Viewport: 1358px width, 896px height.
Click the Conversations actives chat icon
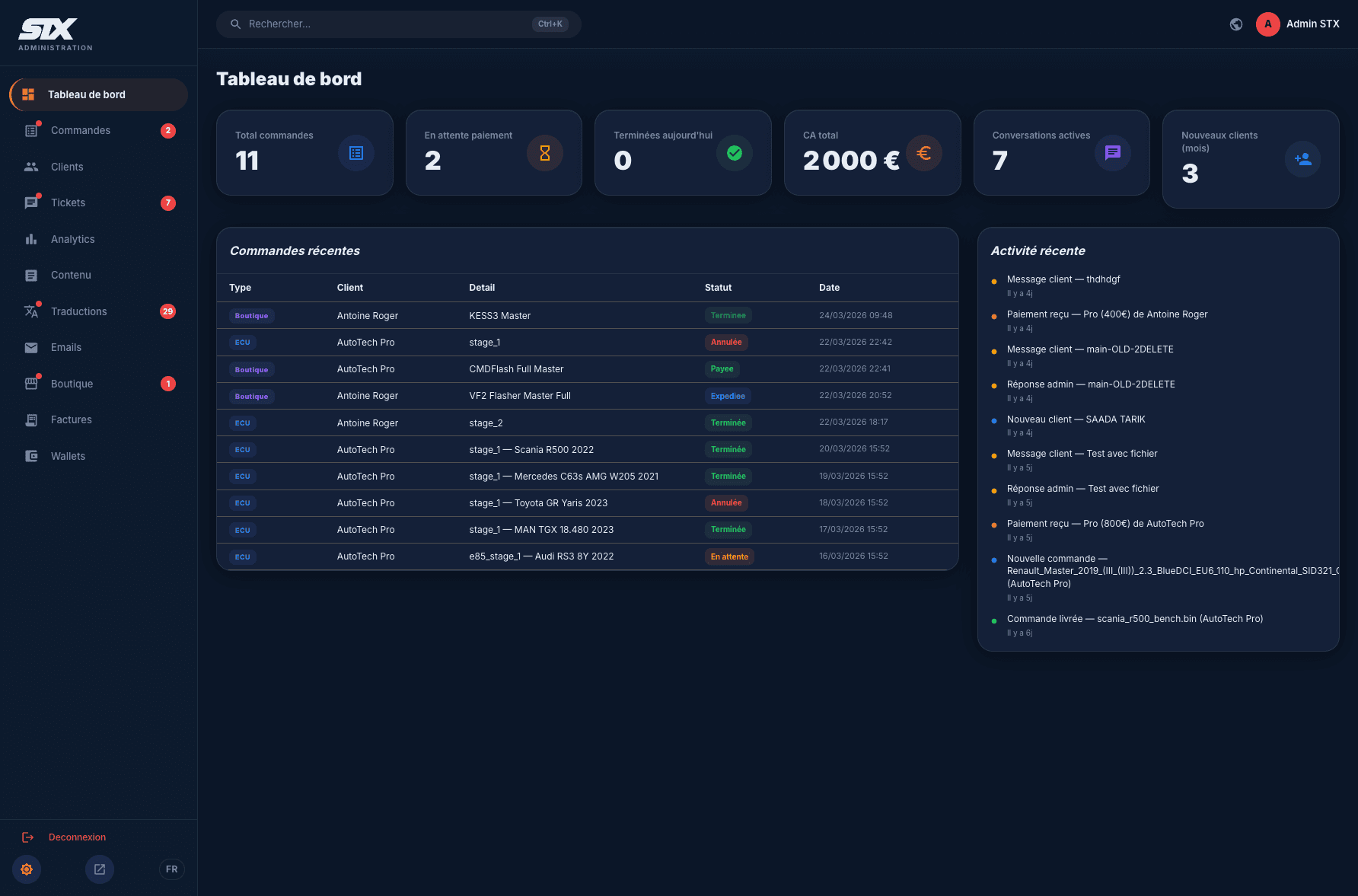1113,153
